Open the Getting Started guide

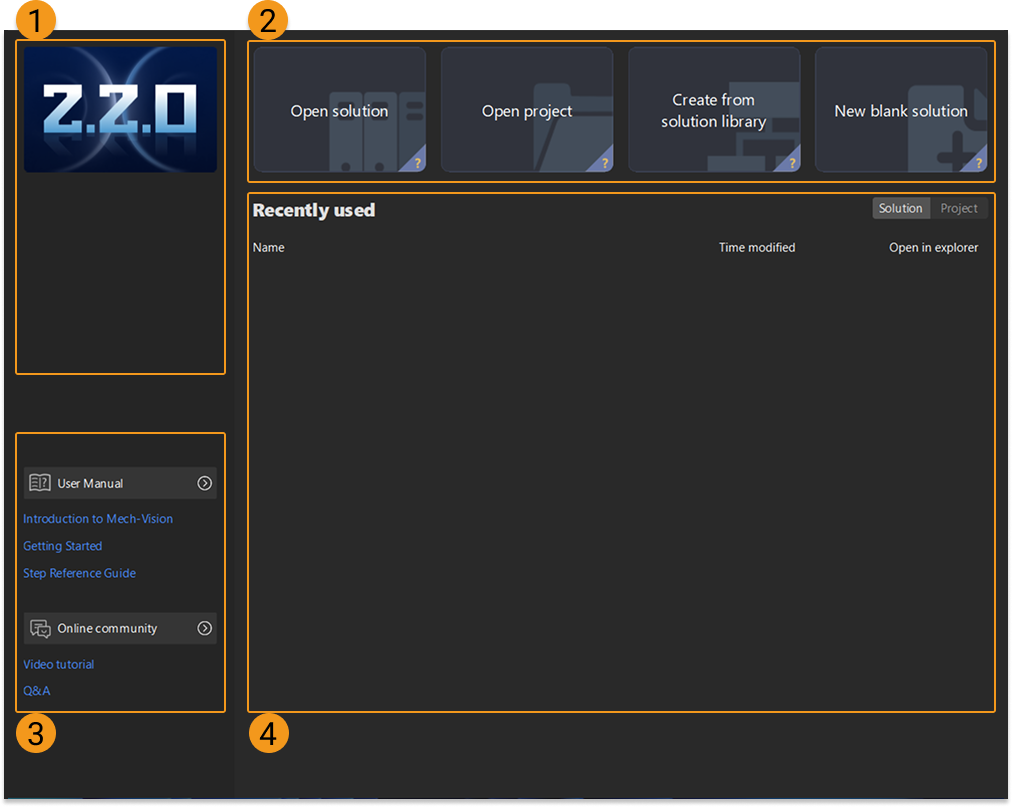coord(62,545)
